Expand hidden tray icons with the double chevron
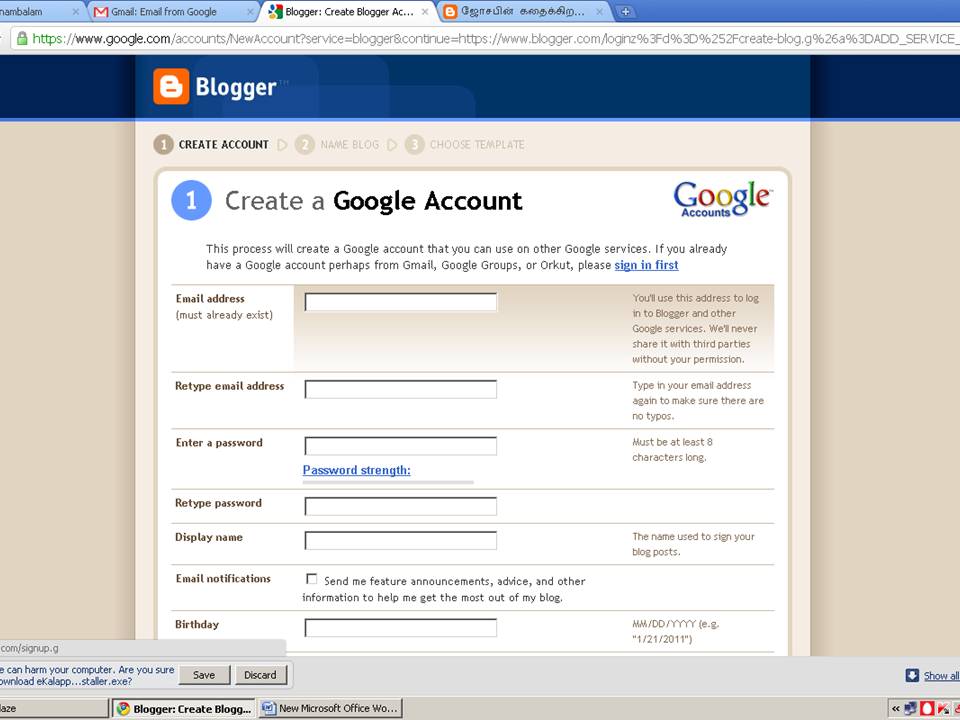The width and height of the screenshot is (960, 720). 896,709
